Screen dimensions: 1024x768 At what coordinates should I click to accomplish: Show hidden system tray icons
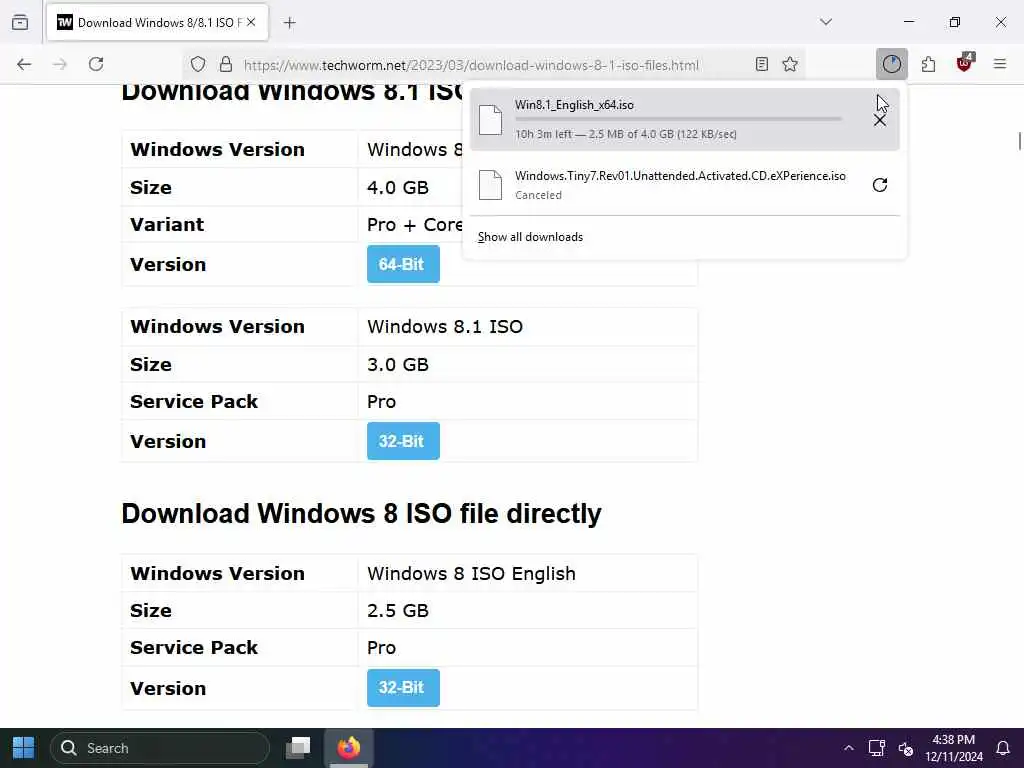coord(848,748)
